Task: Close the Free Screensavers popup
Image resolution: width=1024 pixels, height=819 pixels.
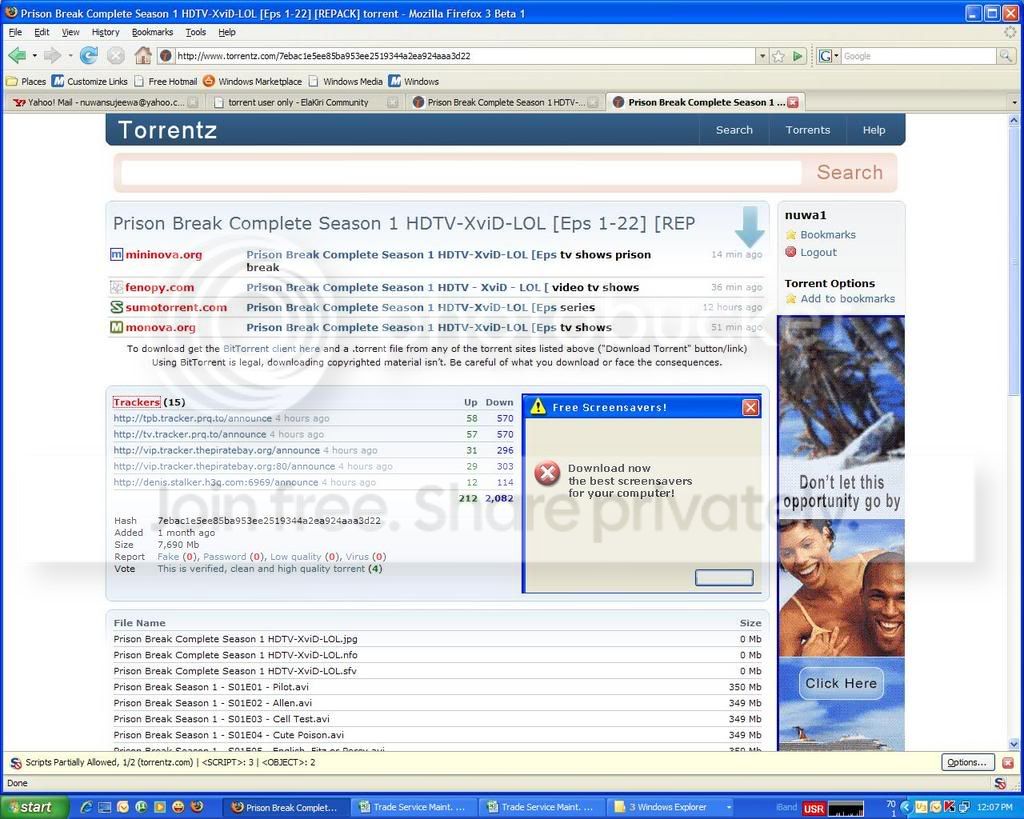Action: pos(750,408)
